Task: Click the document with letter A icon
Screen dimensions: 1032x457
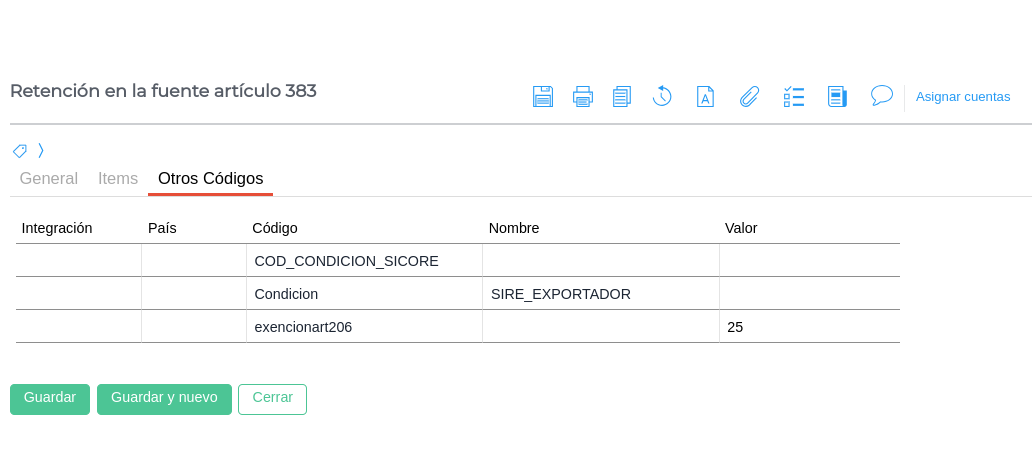Action: 705,97
